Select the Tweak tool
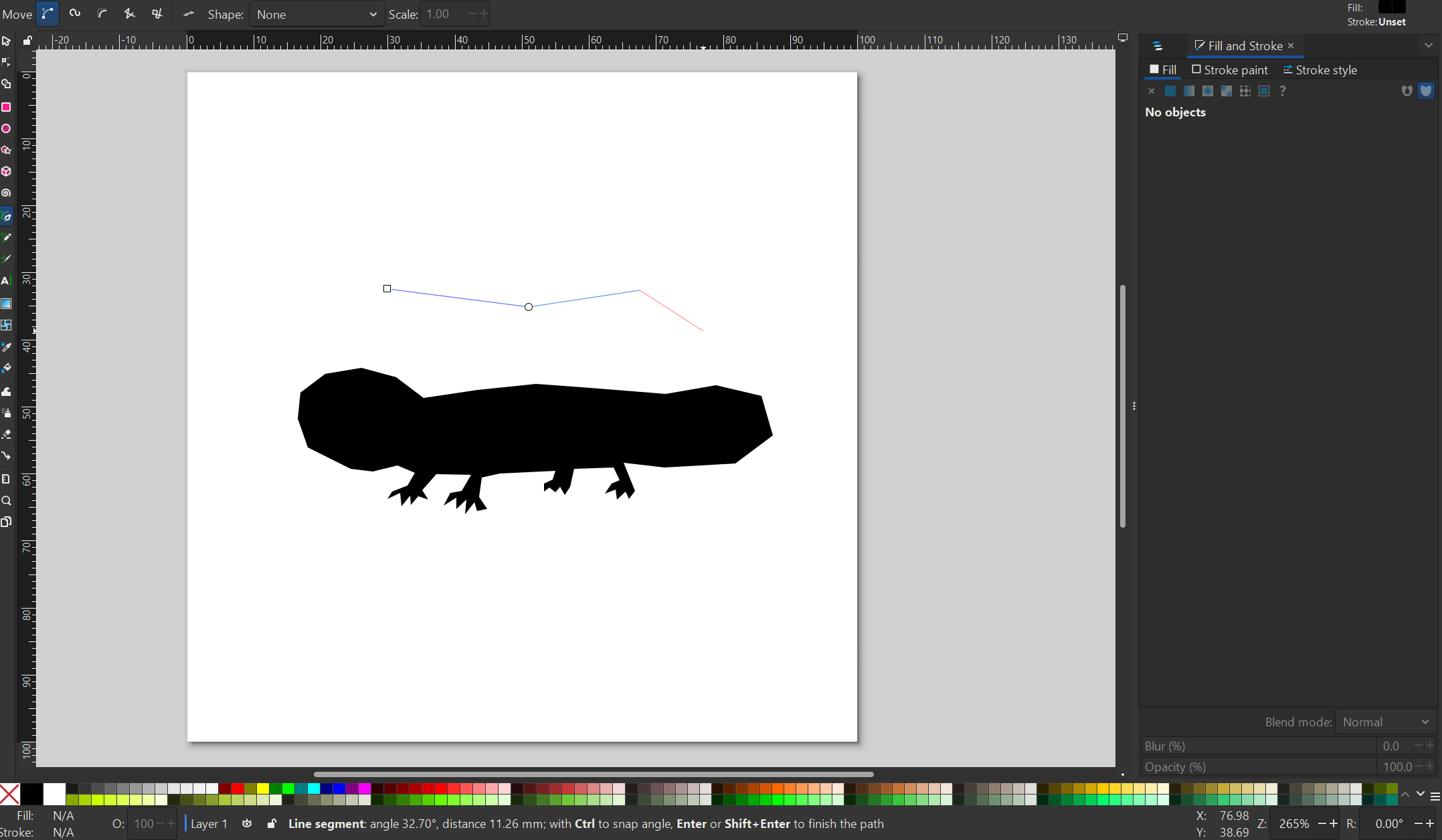The width and height of the screenshot is (1442, 840). tap(6, 391)
